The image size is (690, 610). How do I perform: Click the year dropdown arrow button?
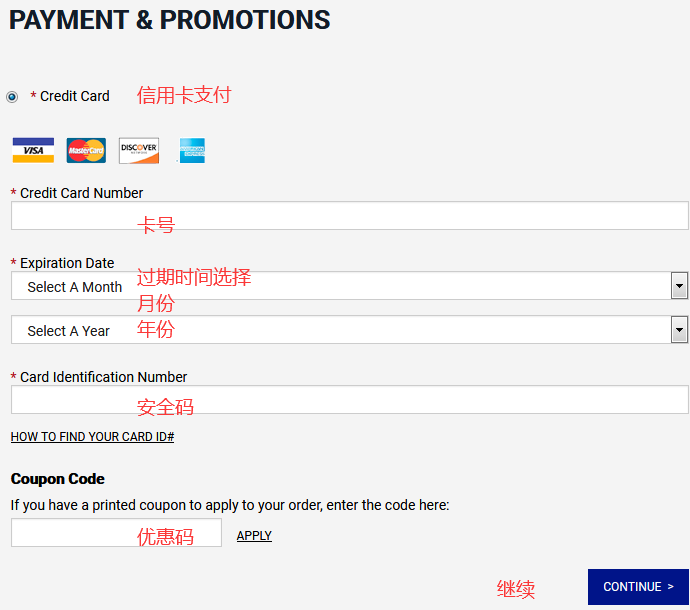coord(680,330)
